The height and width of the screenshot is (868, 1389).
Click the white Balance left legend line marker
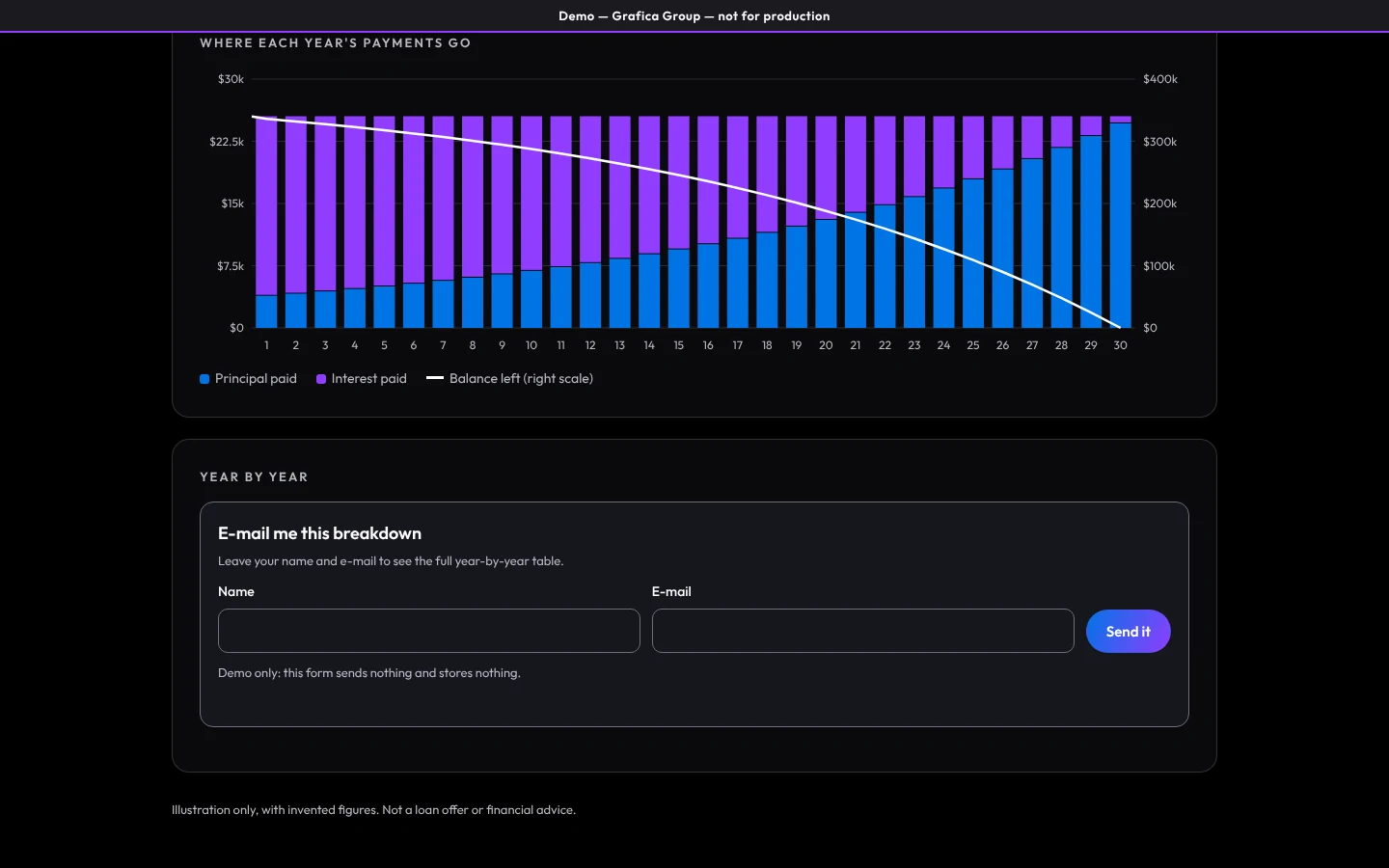click(x=435, y=378)
